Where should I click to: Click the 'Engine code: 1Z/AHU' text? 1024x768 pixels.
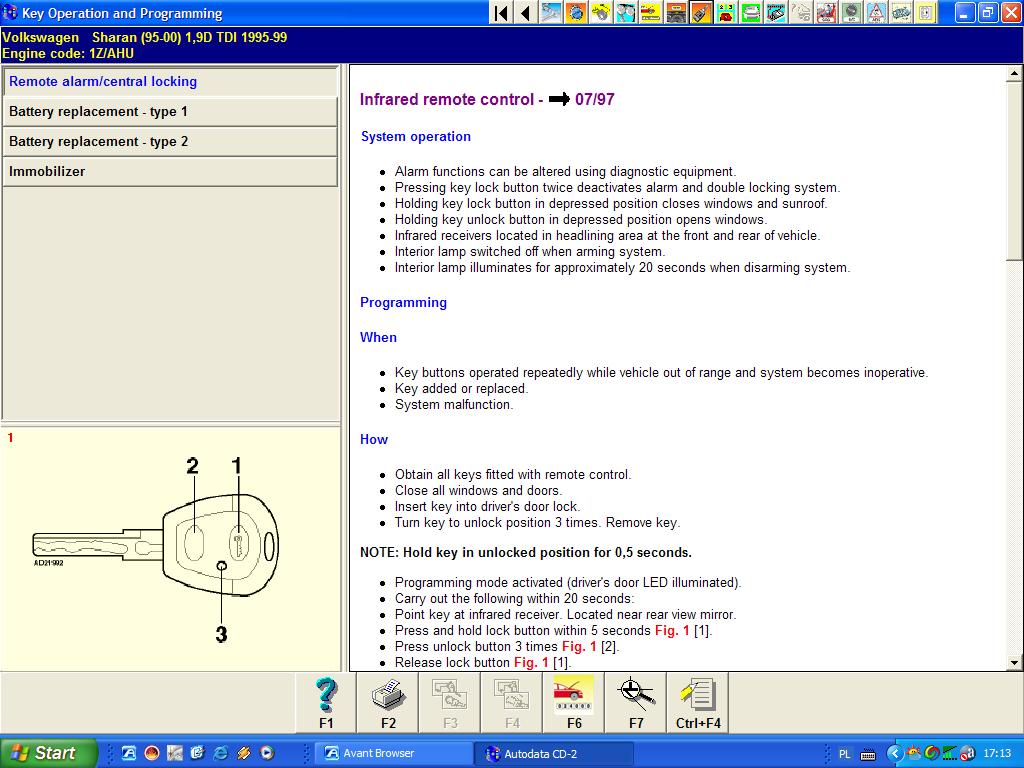68,54
